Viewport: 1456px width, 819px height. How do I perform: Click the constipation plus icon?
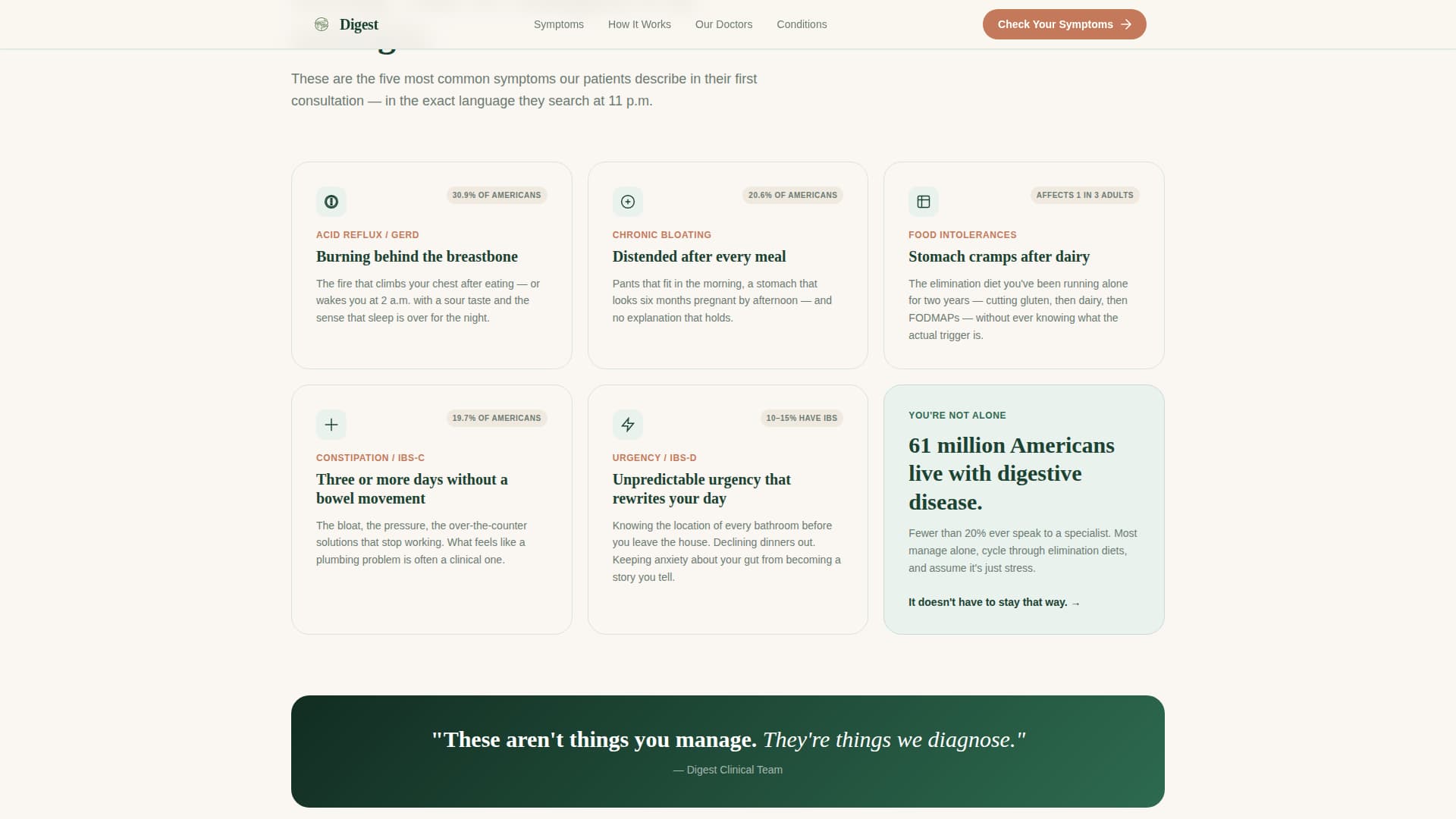(331, 425)
